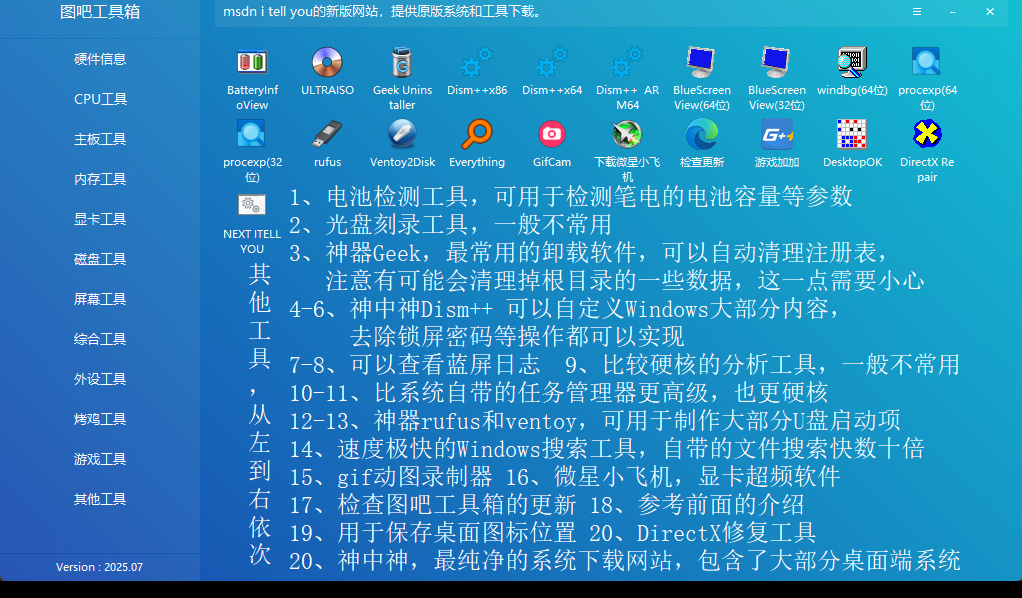Switch to 综合工具 category
The image size is (1022, 598).
coord(100,339)
